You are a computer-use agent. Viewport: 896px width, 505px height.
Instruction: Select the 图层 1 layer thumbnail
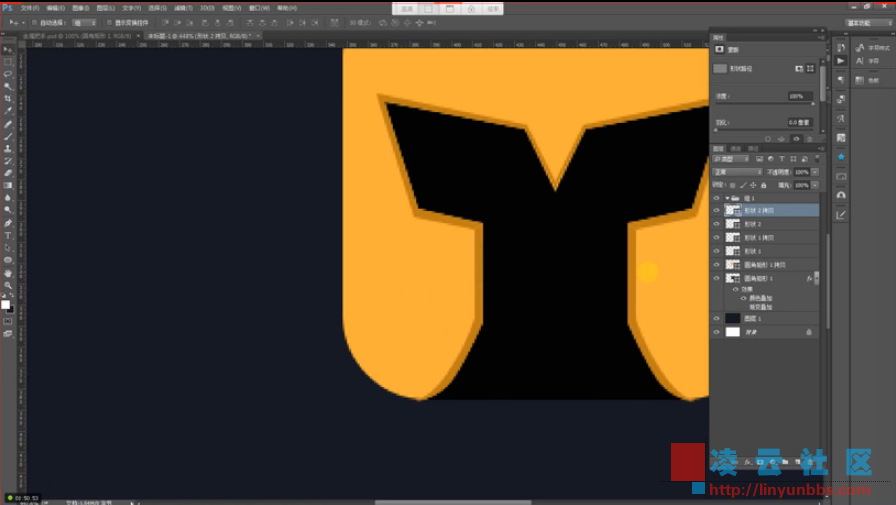tap(733, 318)
